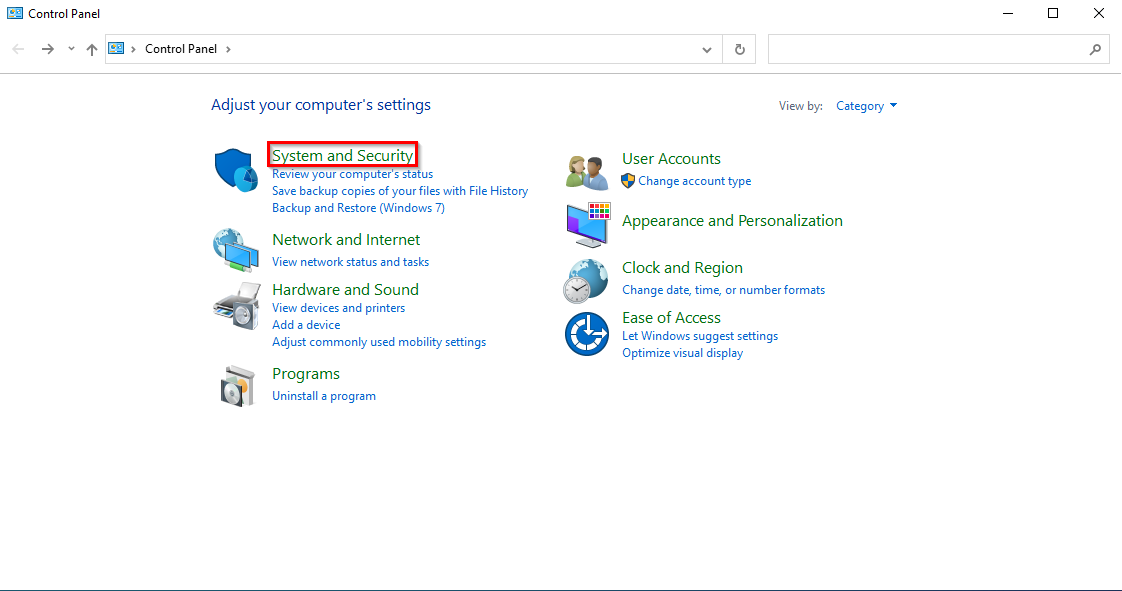
Task: Click Review your computer's status
Action: click(352, 174)
